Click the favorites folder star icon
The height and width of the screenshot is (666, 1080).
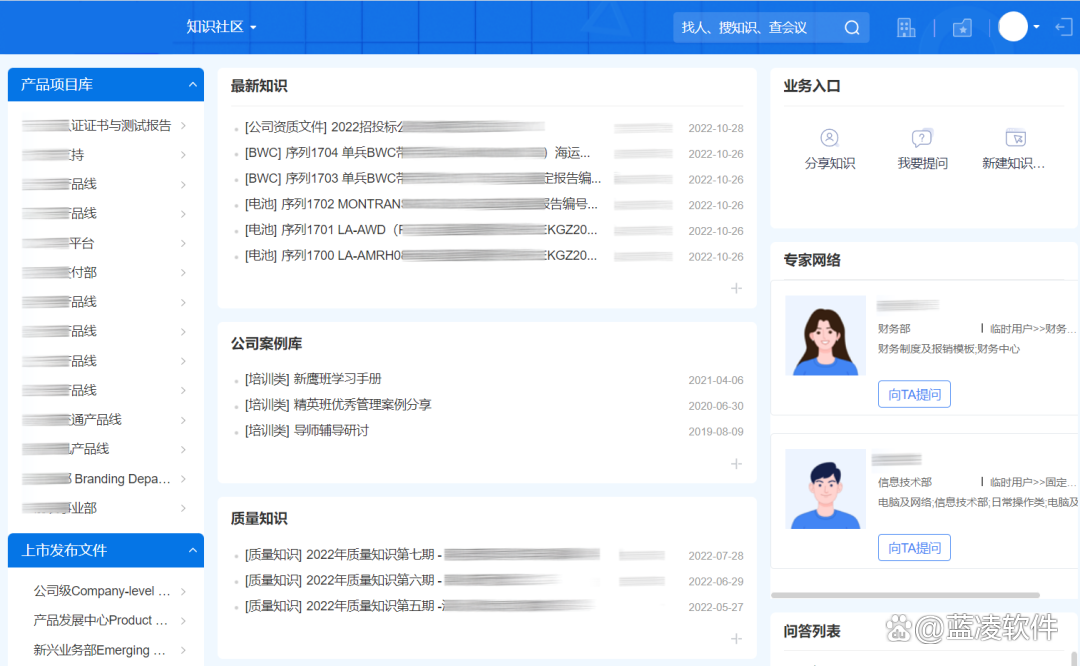962,28
